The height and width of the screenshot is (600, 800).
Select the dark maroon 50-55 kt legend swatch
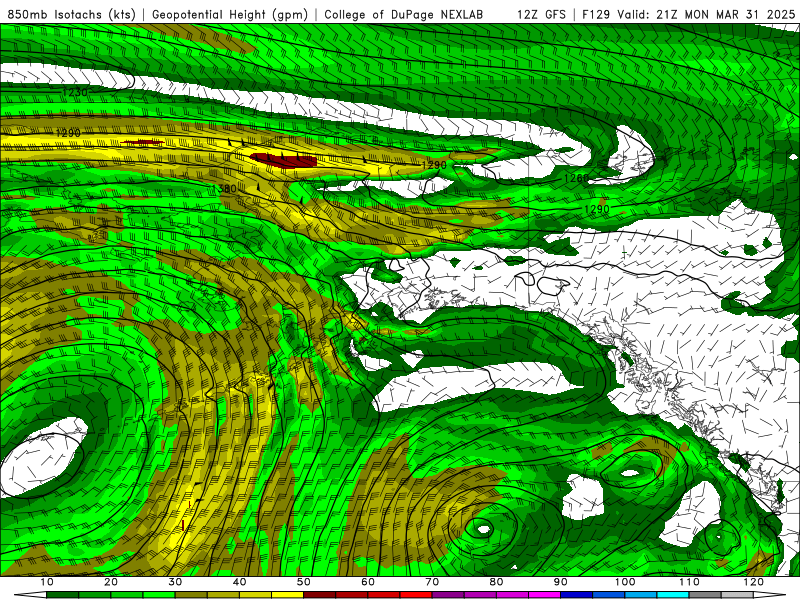(319, 595)
